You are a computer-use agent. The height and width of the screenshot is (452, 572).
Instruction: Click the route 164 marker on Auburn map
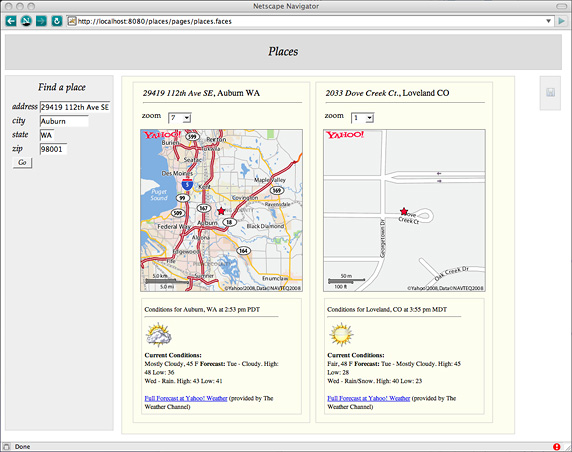243,251
